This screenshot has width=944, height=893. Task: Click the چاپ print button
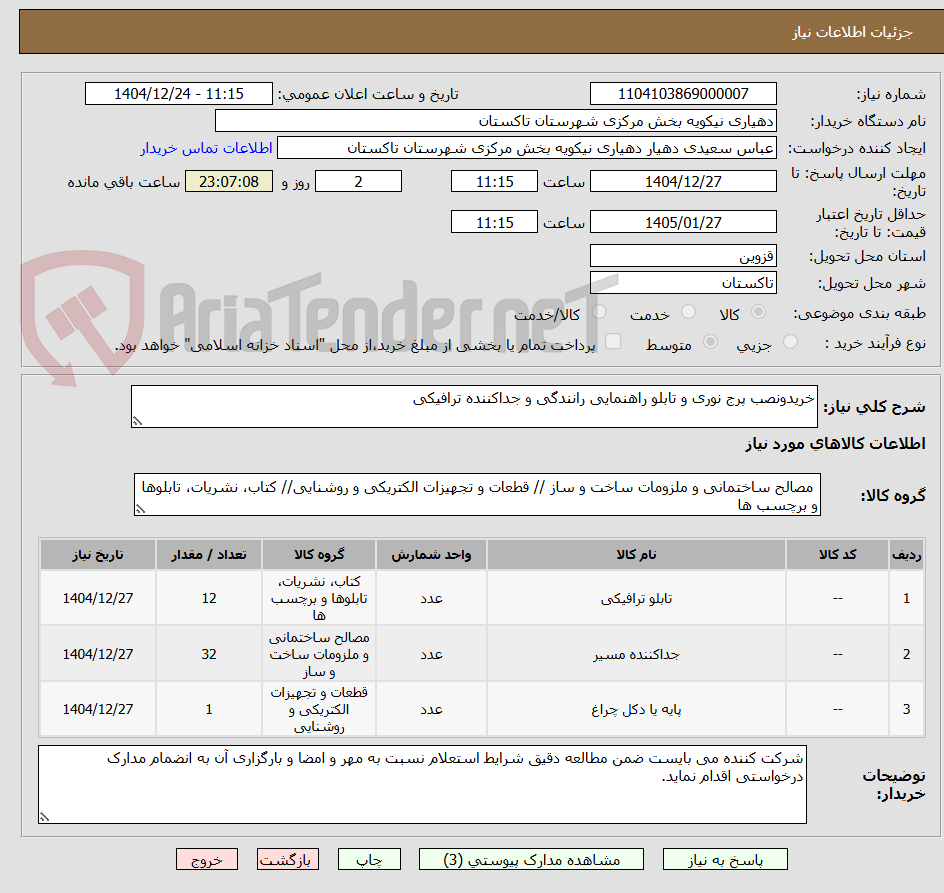coord(369,859)
